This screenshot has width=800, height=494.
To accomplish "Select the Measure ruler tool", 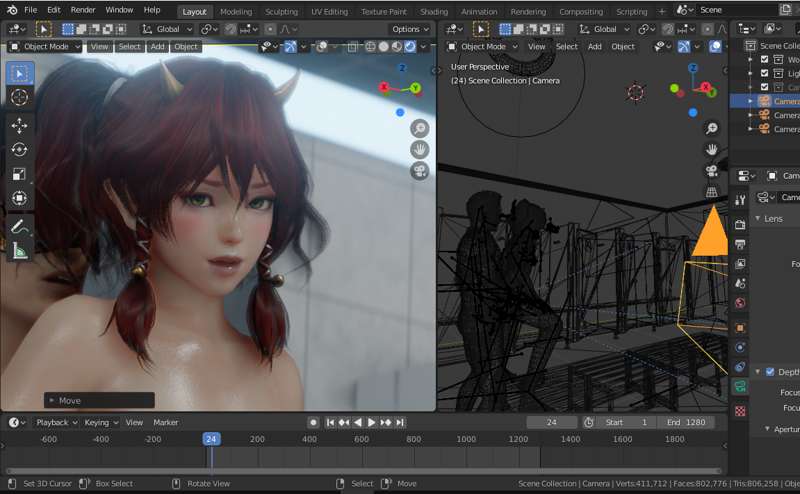I will point(19,250).
